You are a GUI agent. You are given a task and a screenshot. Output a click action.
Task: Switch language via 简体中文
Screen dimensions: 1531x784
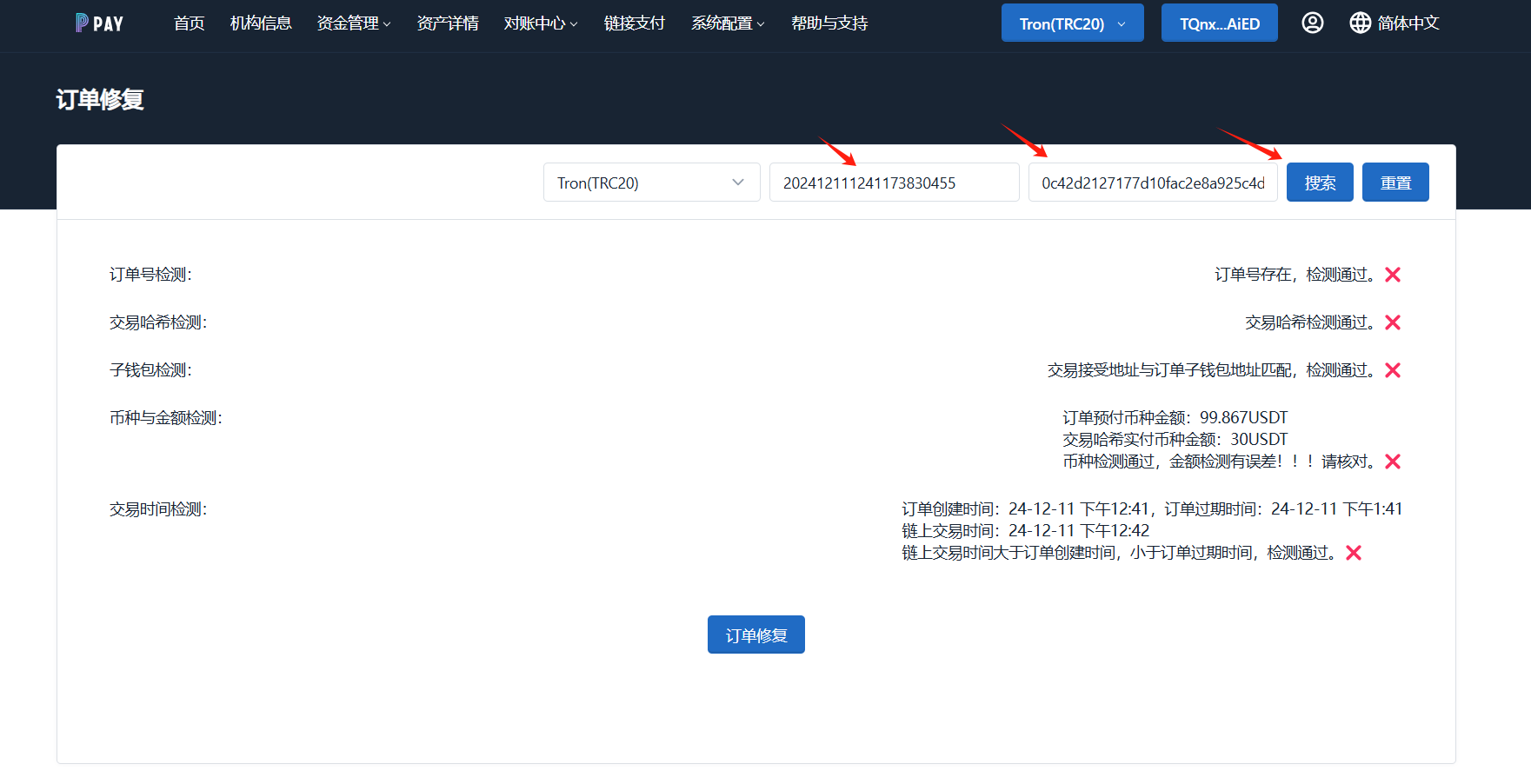pos(1408,23)
